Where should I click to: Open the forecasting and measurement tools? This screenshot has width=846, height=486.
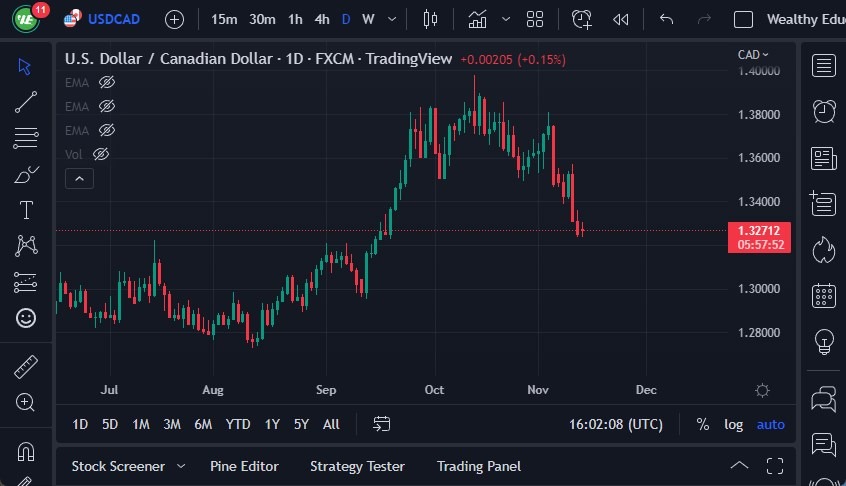coord(25,282)
